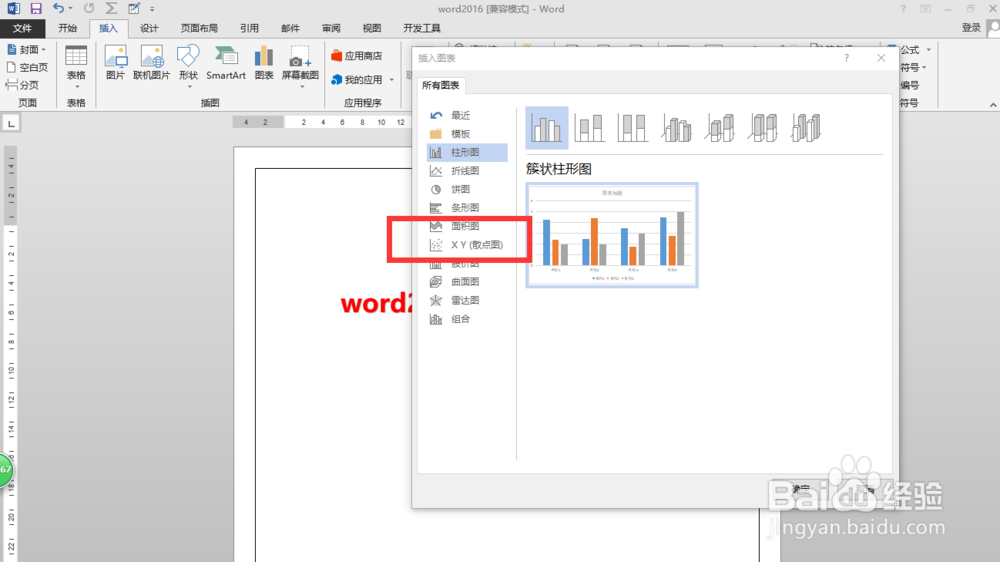This screenshot has height=562, width=1000.
Task: Switch to Developer (开发工具) tab
Action: click(422, 28)
